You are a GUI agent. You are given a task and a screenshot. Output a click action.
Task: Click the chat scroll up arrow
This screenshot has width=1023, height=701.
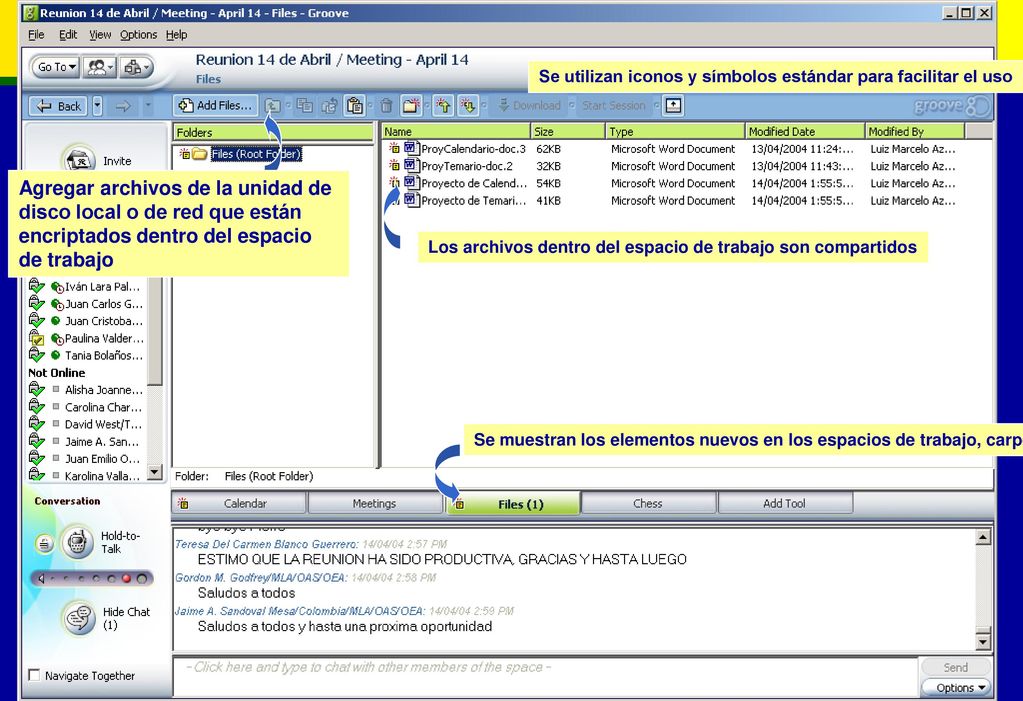click(983, 538)
